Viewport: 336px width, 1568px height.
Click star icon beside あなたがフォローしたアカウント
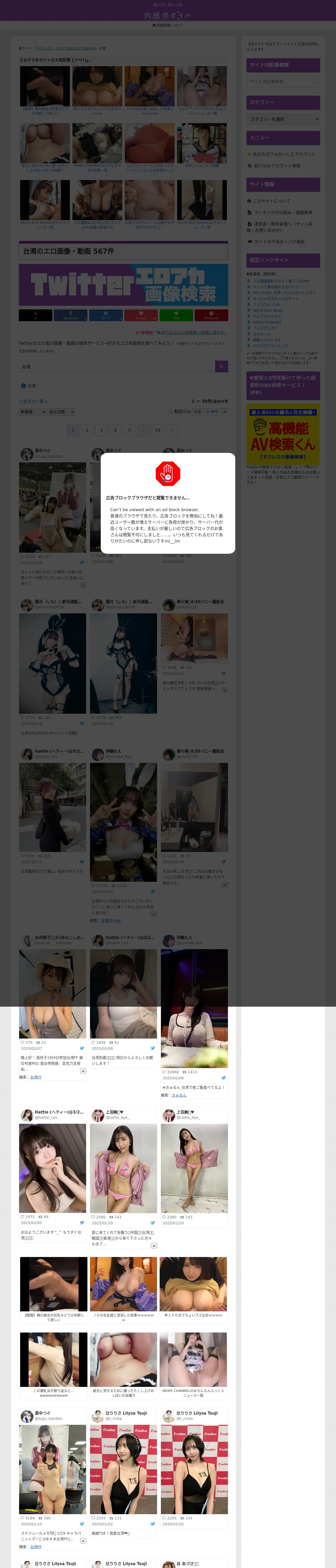pyautogui.click(x=249, y=155)
